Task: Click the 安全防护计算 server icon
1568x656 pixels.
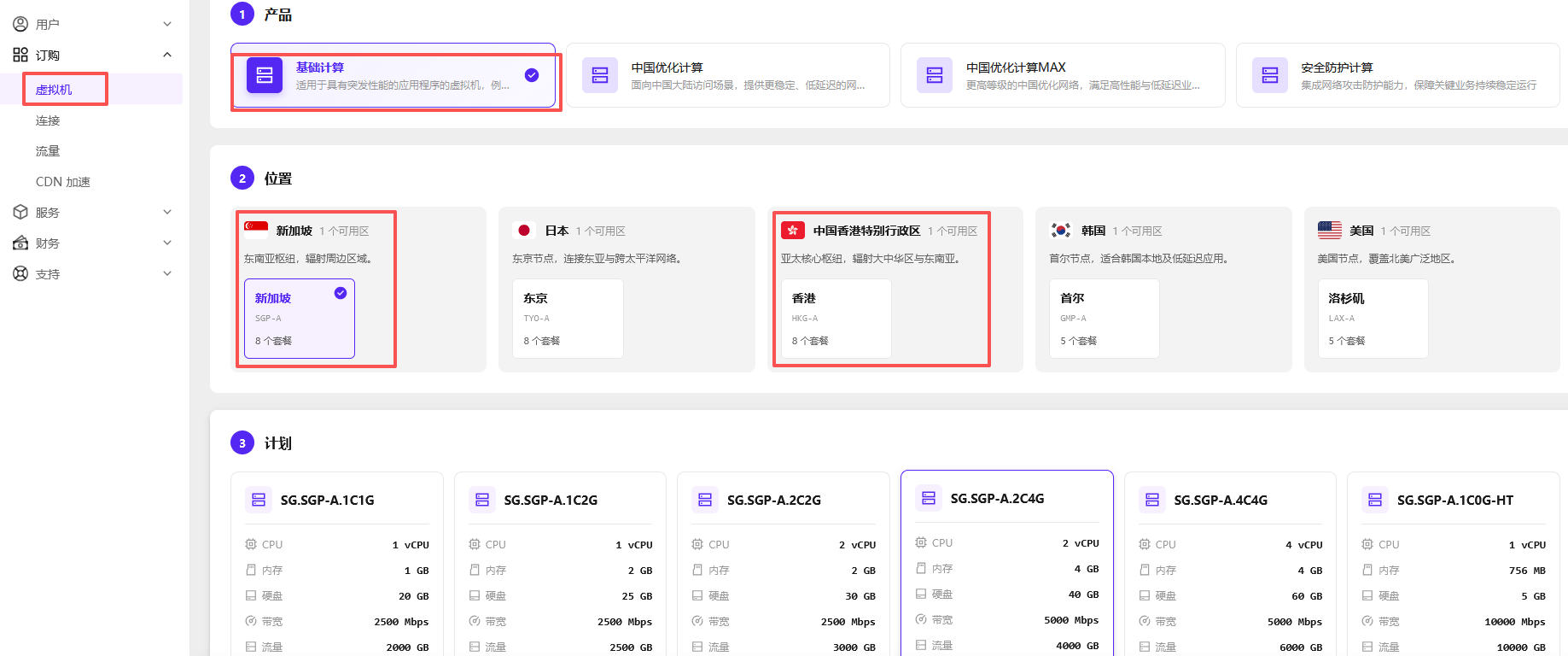Action: click(x=1270, y=75)
